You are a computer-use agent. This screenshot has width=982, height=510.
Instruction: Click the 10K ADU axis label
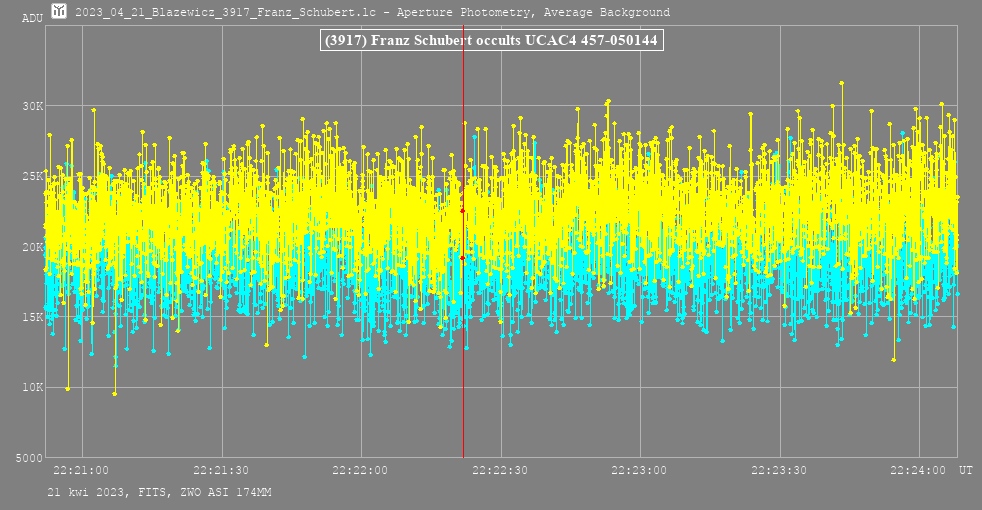pos(33,387)
